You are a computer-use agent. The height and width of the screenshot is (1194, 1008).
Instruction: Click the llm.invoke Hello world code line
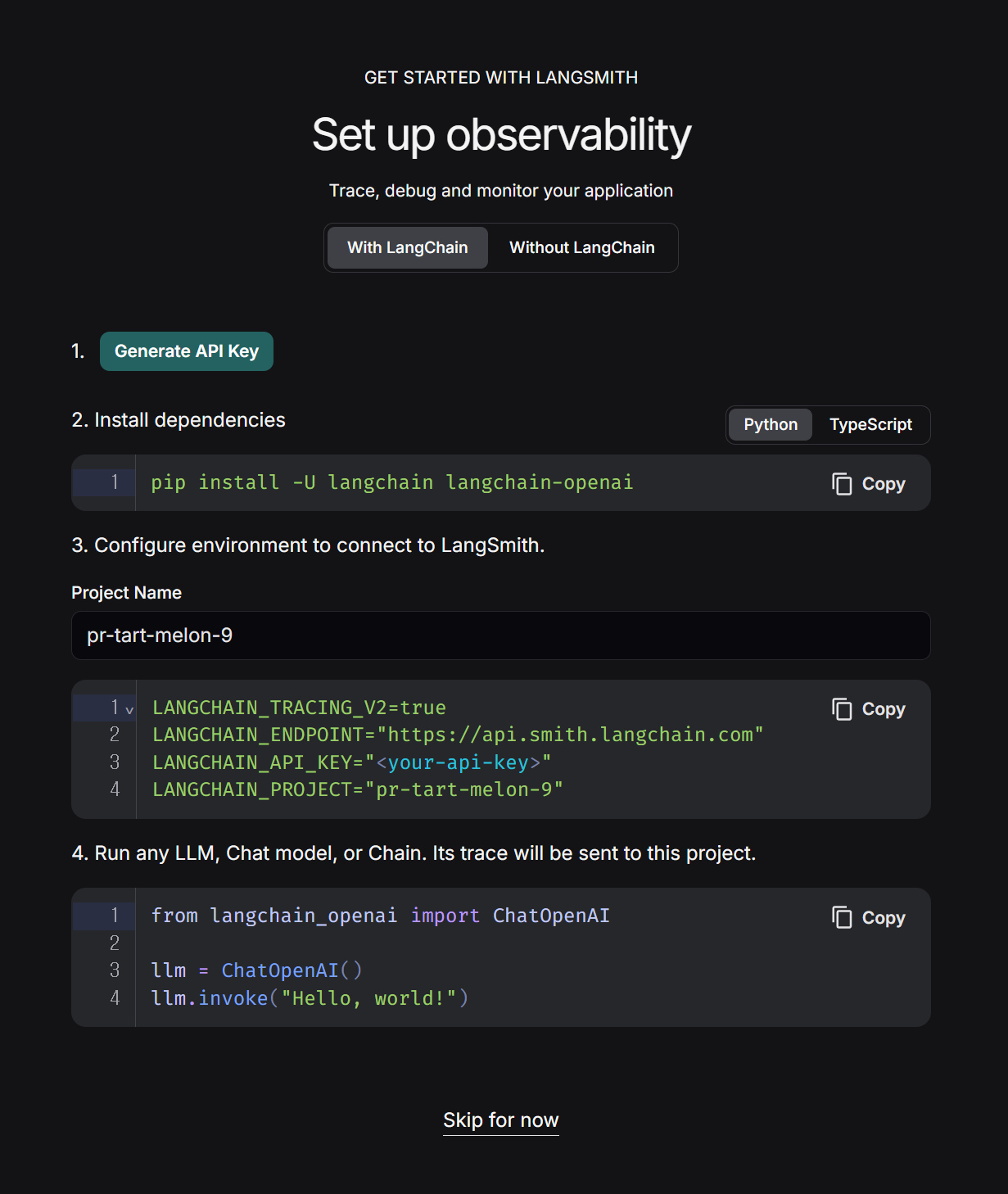tap(310, 998)
